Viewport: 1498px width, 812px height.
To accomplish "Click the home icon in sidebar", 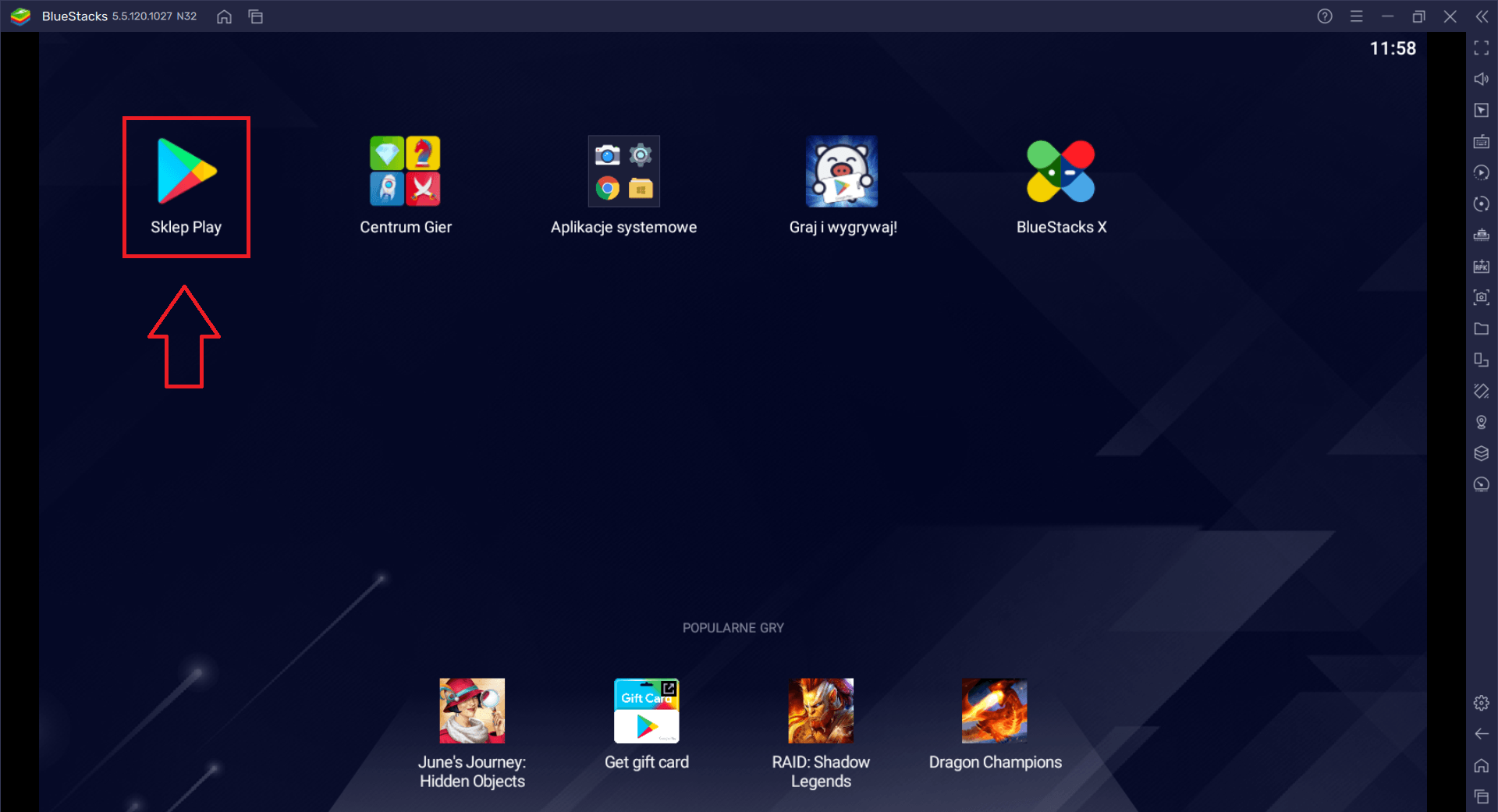I will click(x=1482, y=765).
